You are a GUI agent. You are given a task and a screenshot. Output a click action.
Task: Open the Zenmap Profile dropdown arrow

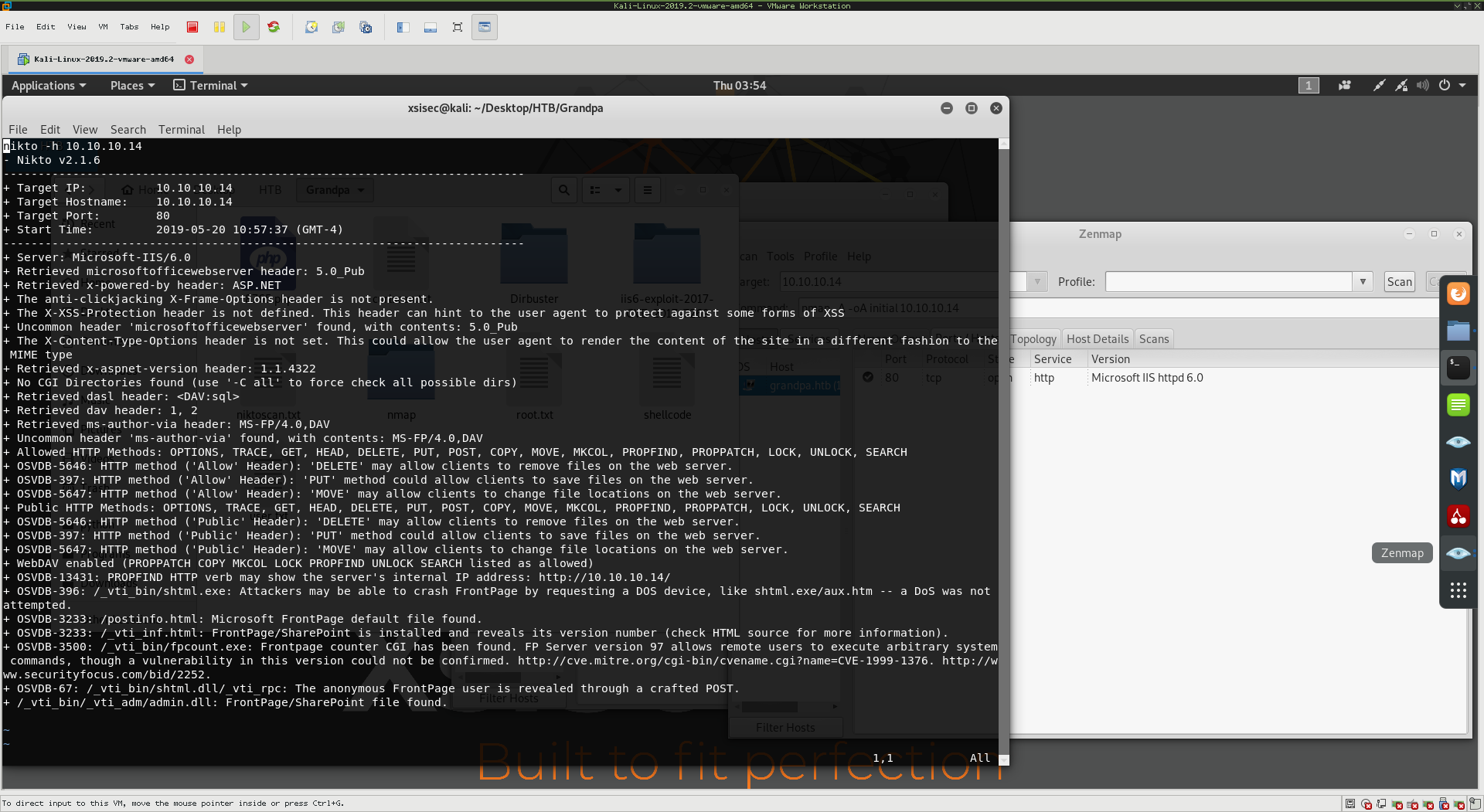click(1363, 282)
